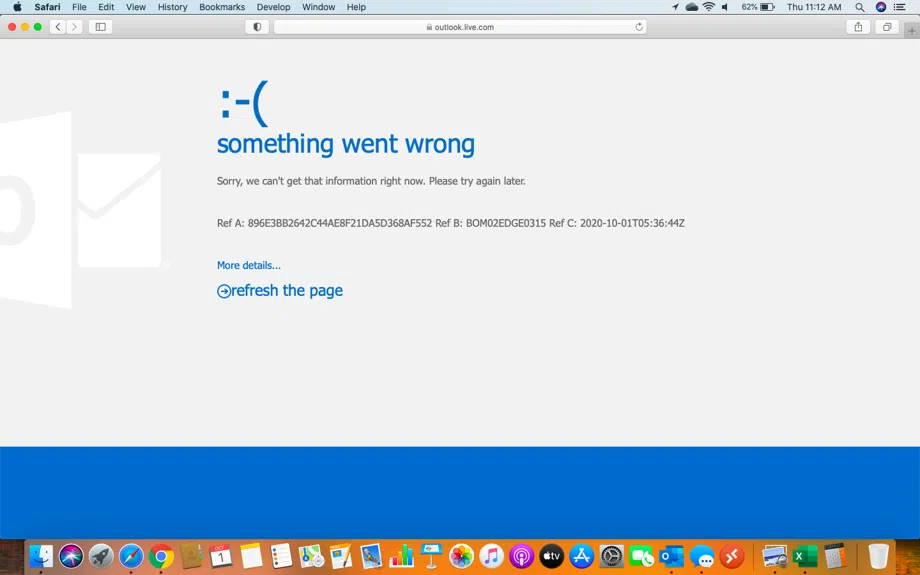Open the cloud status menu bar icon
Screen dimensions: 920x575
point(692,7)
